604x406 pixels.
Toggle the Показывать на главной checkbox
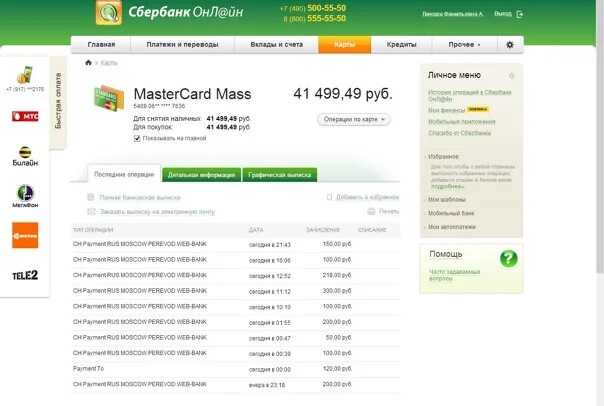click(137, 138)
